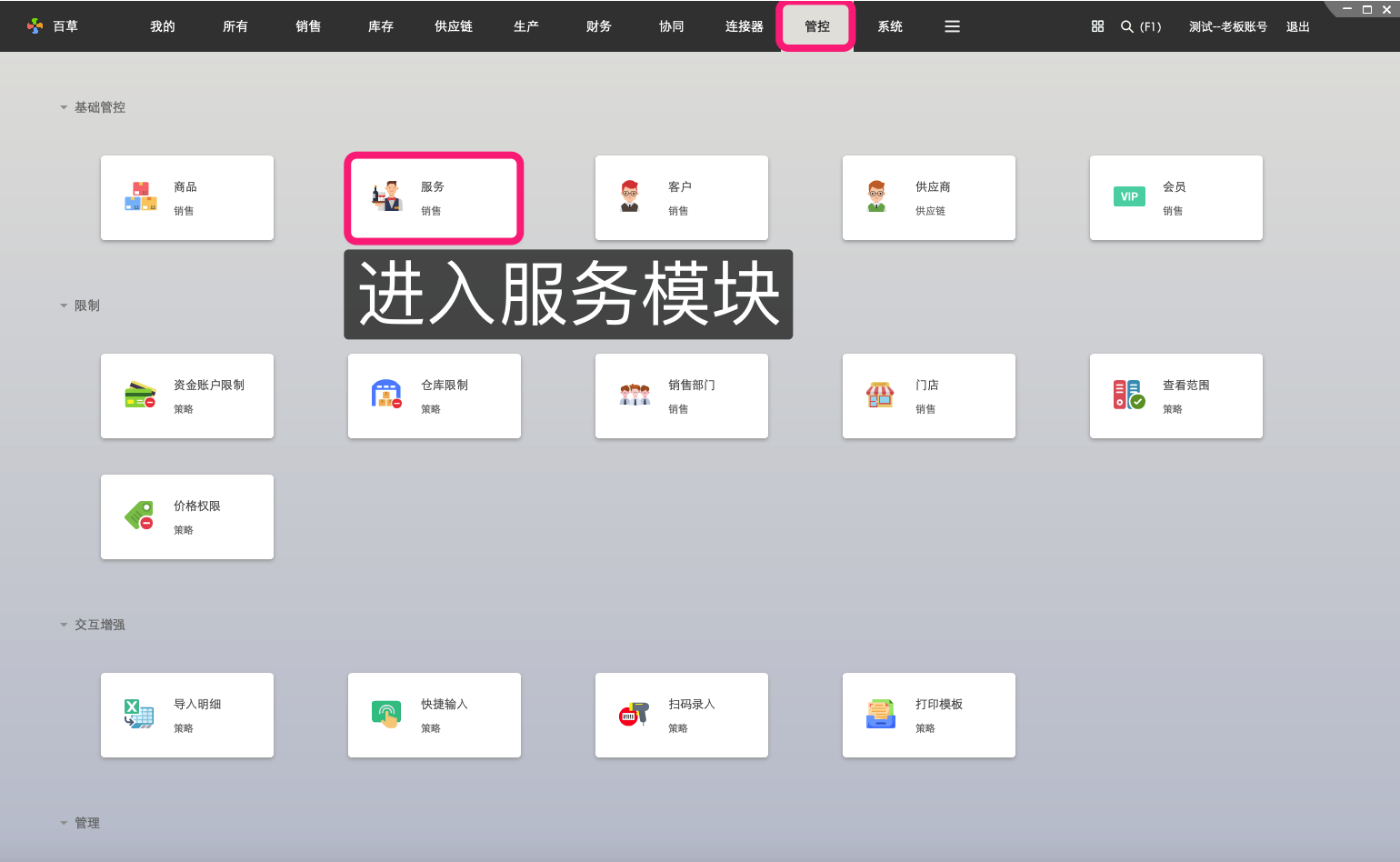Click 退出 to log out
Screen dimensions: 1400x862
coord(1298,26)
